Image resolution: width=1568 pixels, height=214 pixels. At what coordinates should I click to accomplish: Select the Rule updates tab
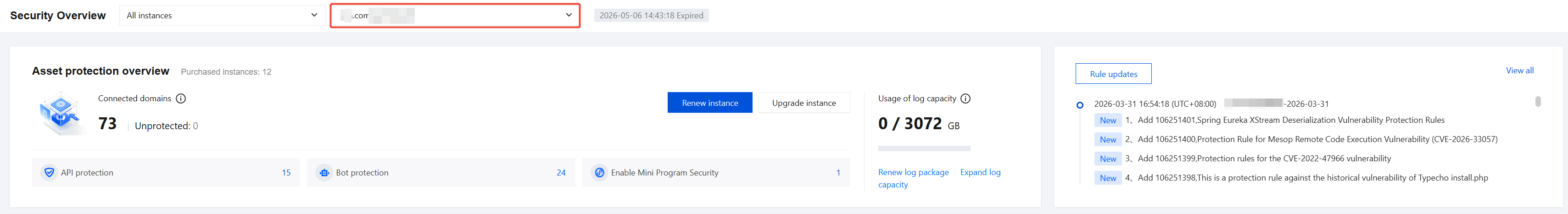(x=1113, y=74)
